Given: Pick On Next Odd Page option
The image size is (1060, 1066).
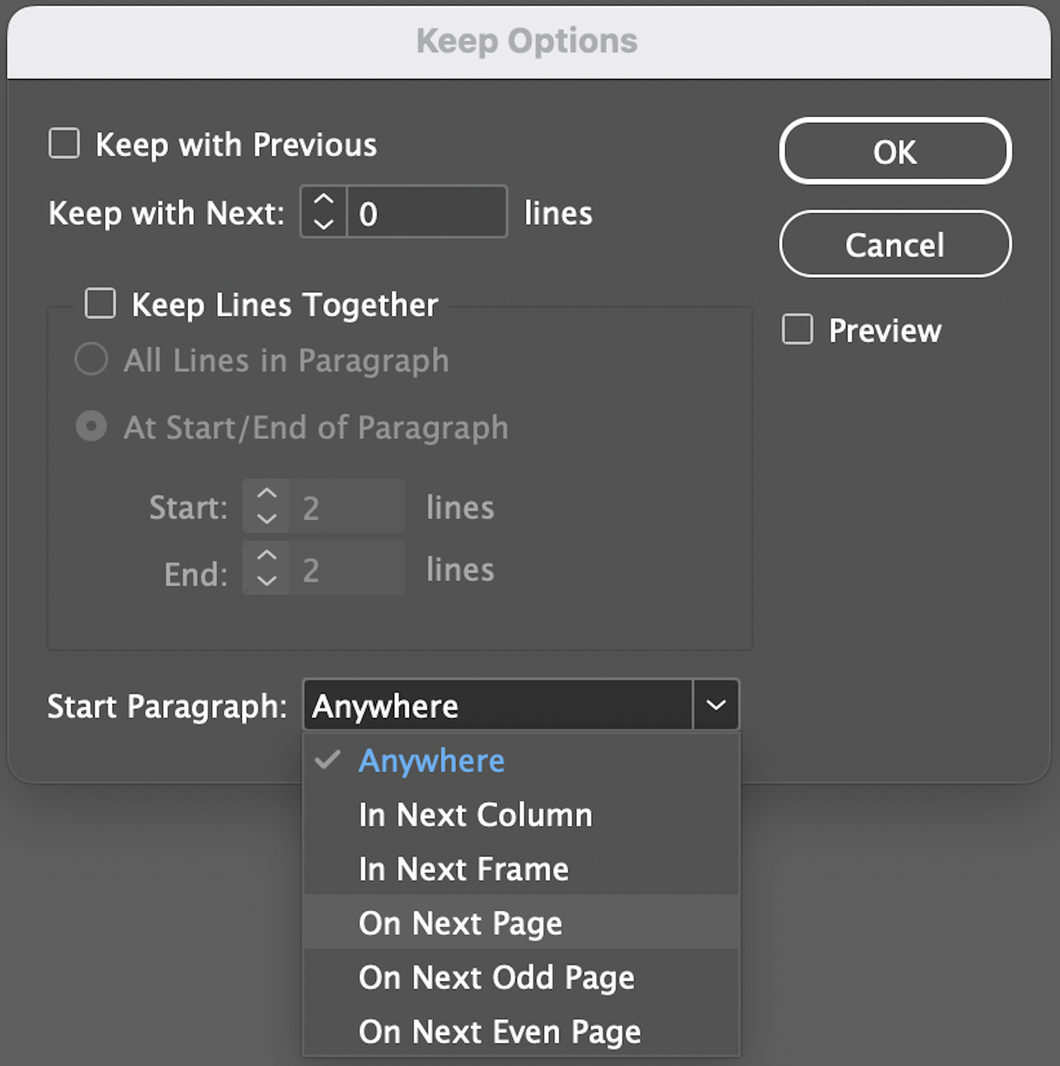Looking at the screenshot, I should point(521,977).
